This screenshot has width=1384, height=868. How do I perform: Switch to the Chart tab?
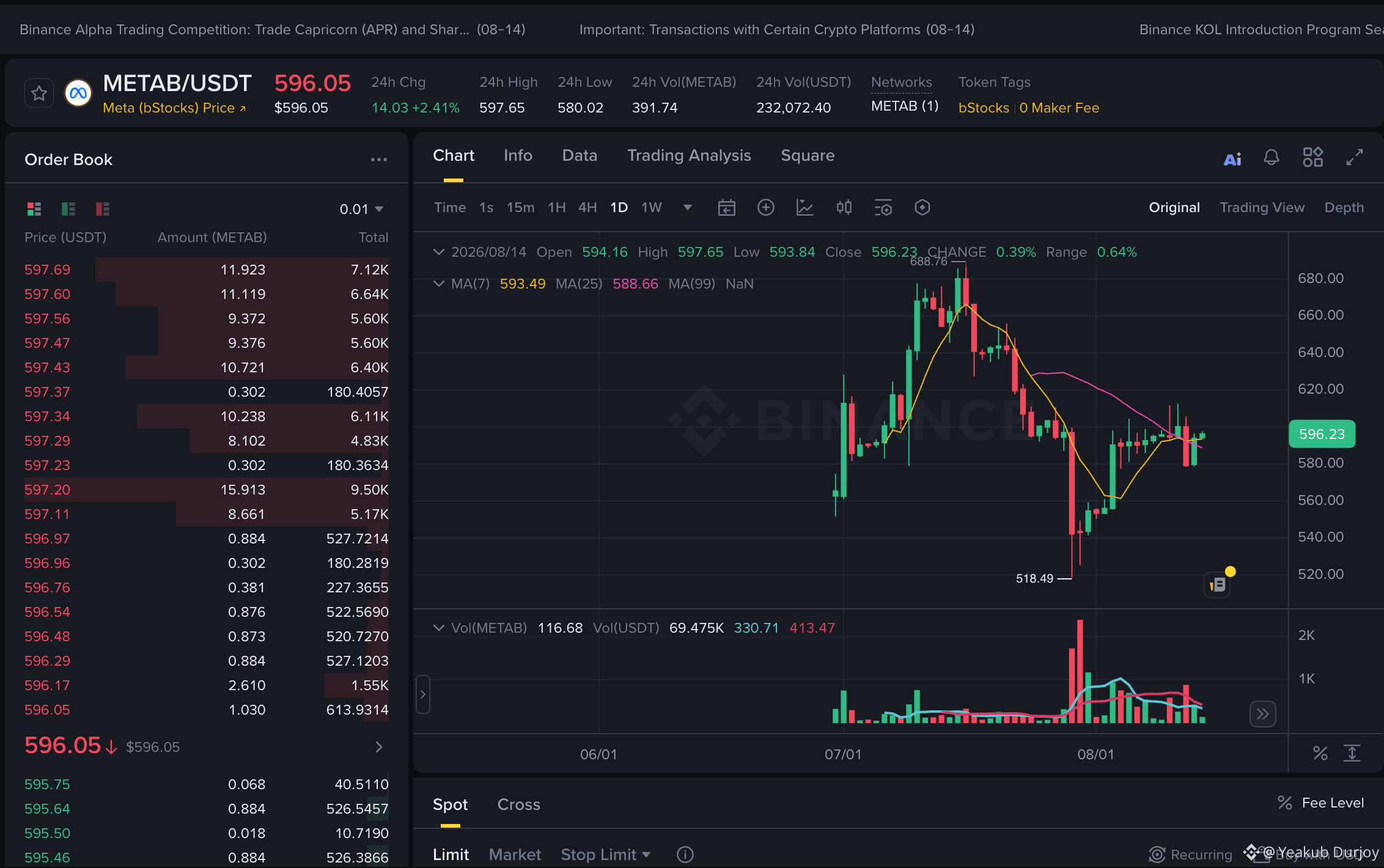tap(454, 156)
